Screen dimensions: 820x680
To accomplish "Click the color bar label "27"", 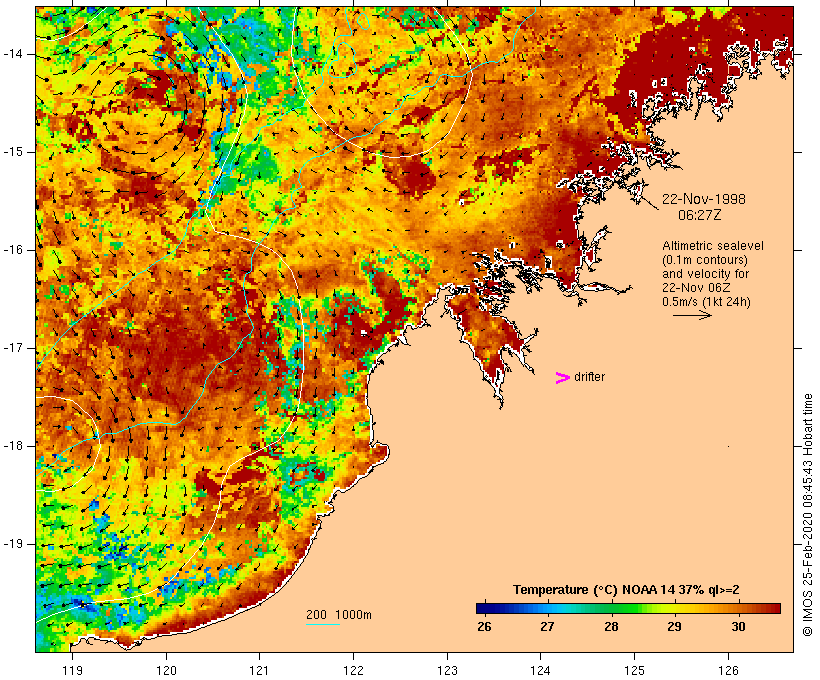I will [x=547, y=626].
